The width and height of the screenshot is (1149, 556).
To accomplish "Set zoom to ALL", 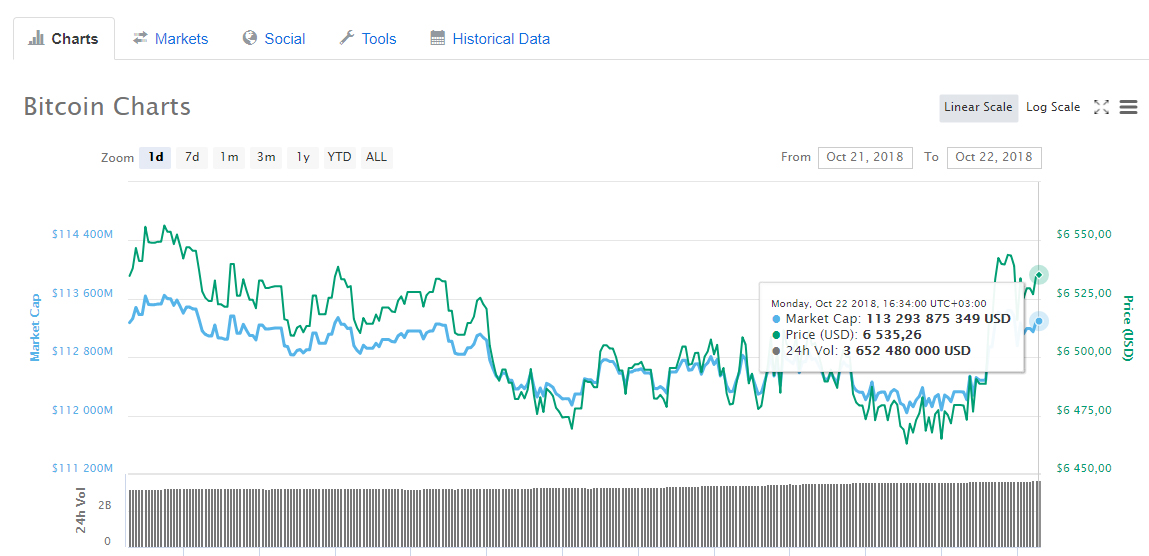I will point(377,157).
